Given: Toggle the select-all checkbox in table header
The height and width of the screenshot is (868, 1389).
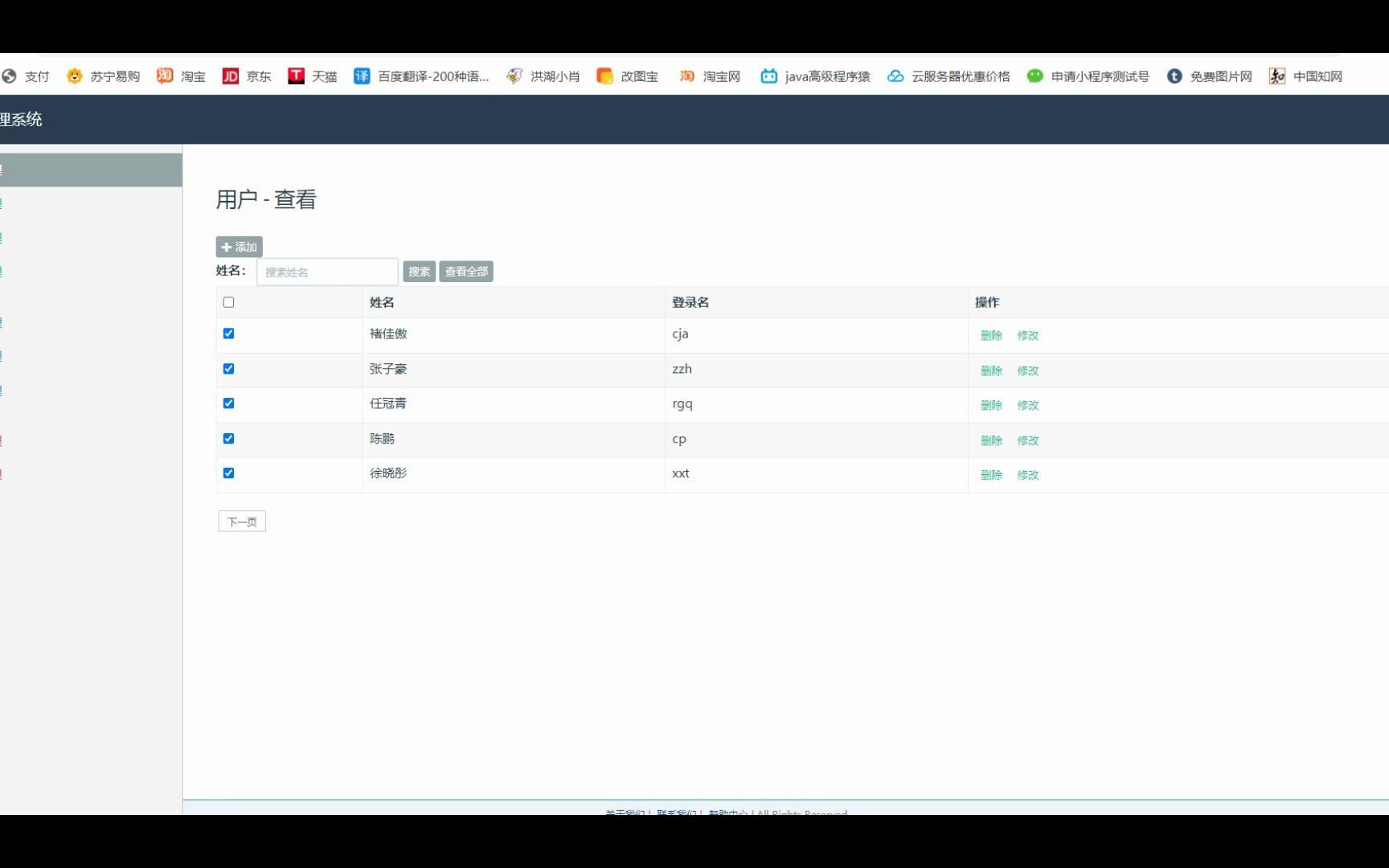Looking at the screenshot, I should [x=228, y=301].
